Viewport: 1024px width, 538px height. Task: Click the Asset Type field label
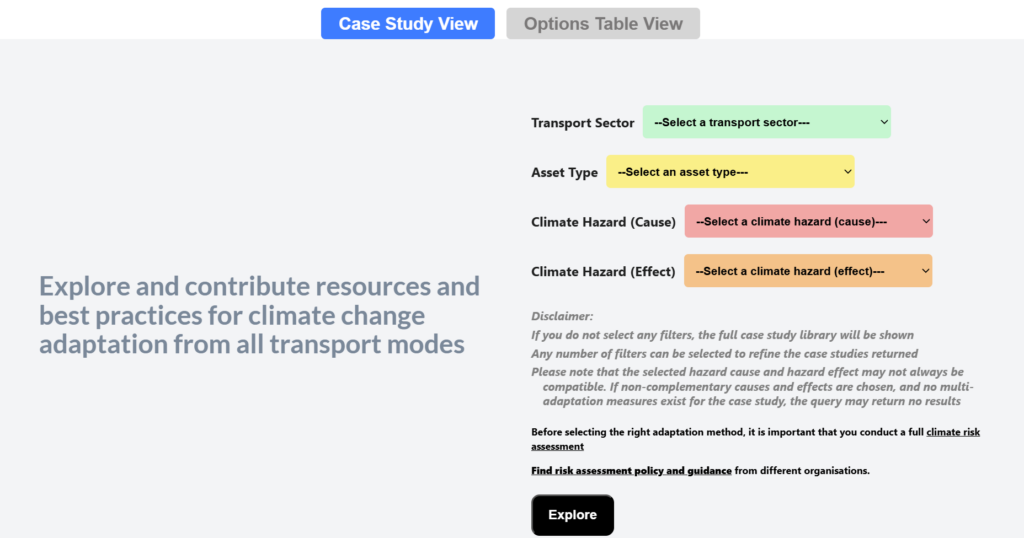pyautogui.click(x=564, y=173)
